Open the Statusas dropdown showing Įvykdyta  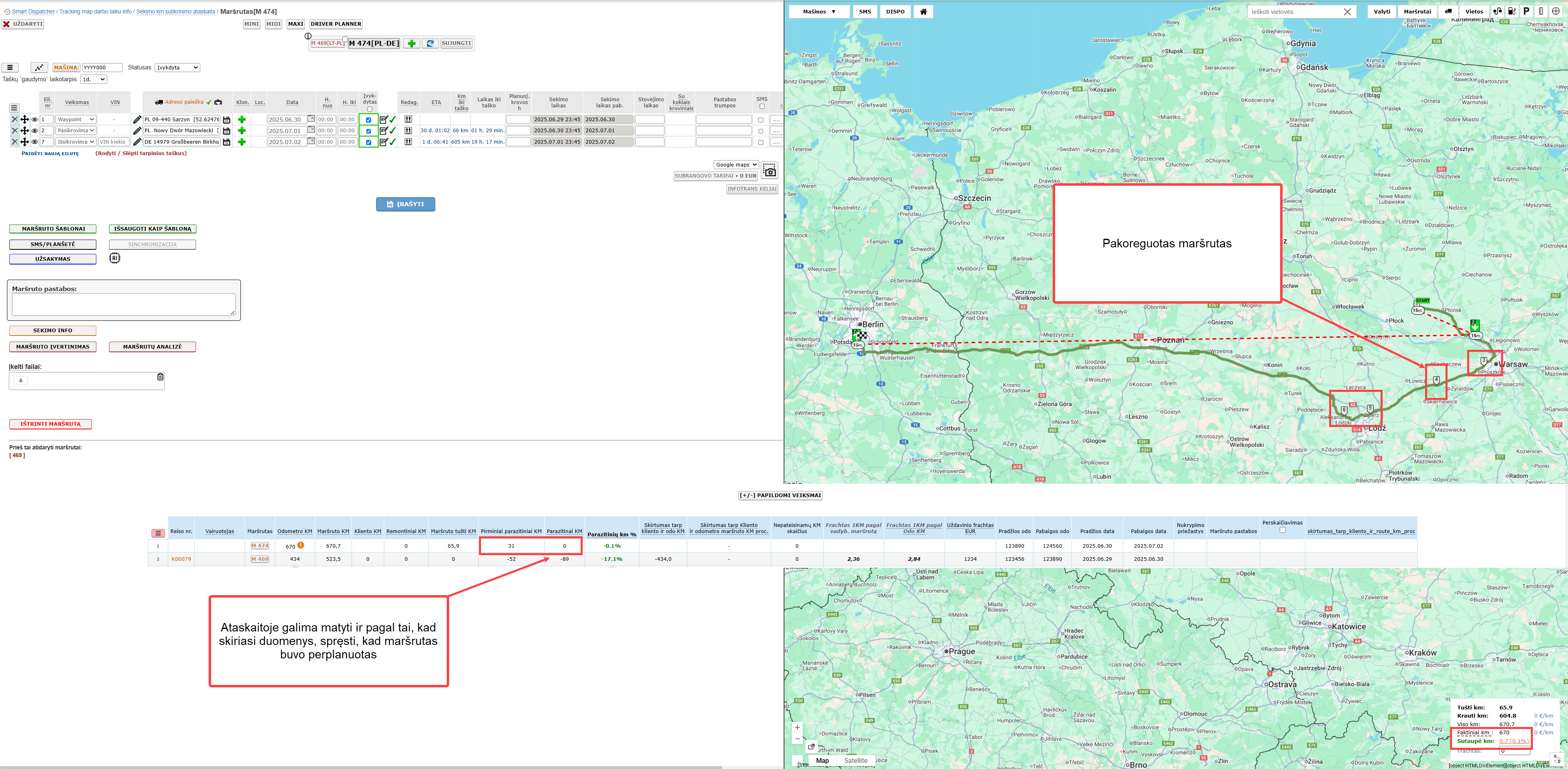click(177, 67)
